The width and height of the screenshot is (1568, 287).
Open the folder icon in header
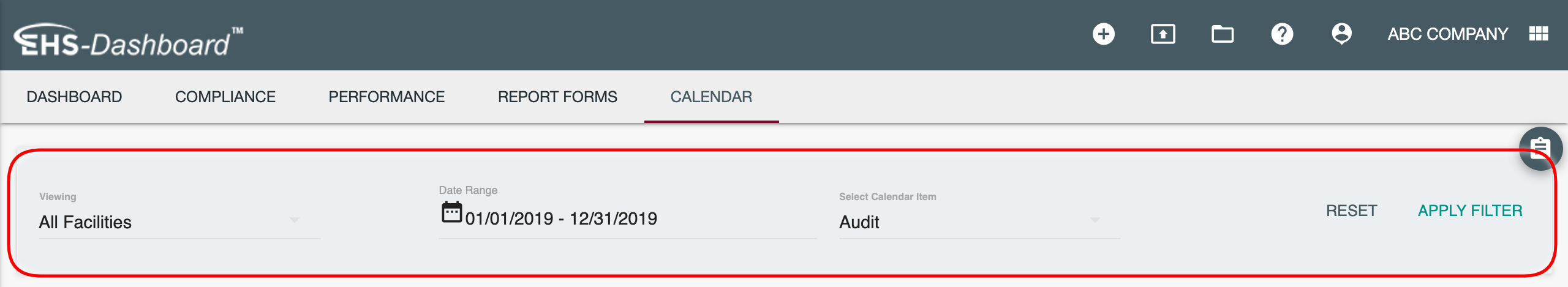coord(1222,34)
